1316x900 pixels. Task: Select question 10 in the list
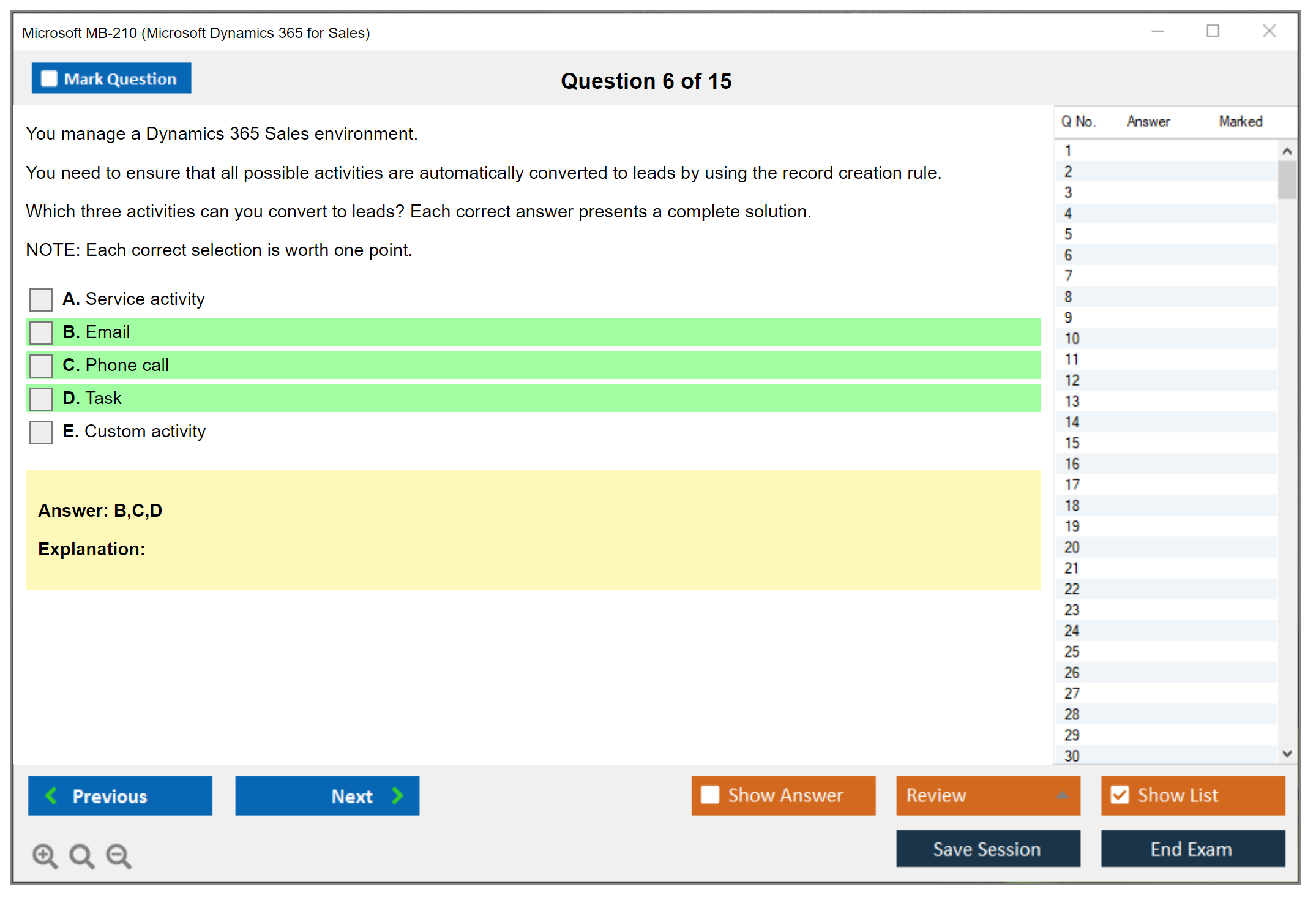1072,339
